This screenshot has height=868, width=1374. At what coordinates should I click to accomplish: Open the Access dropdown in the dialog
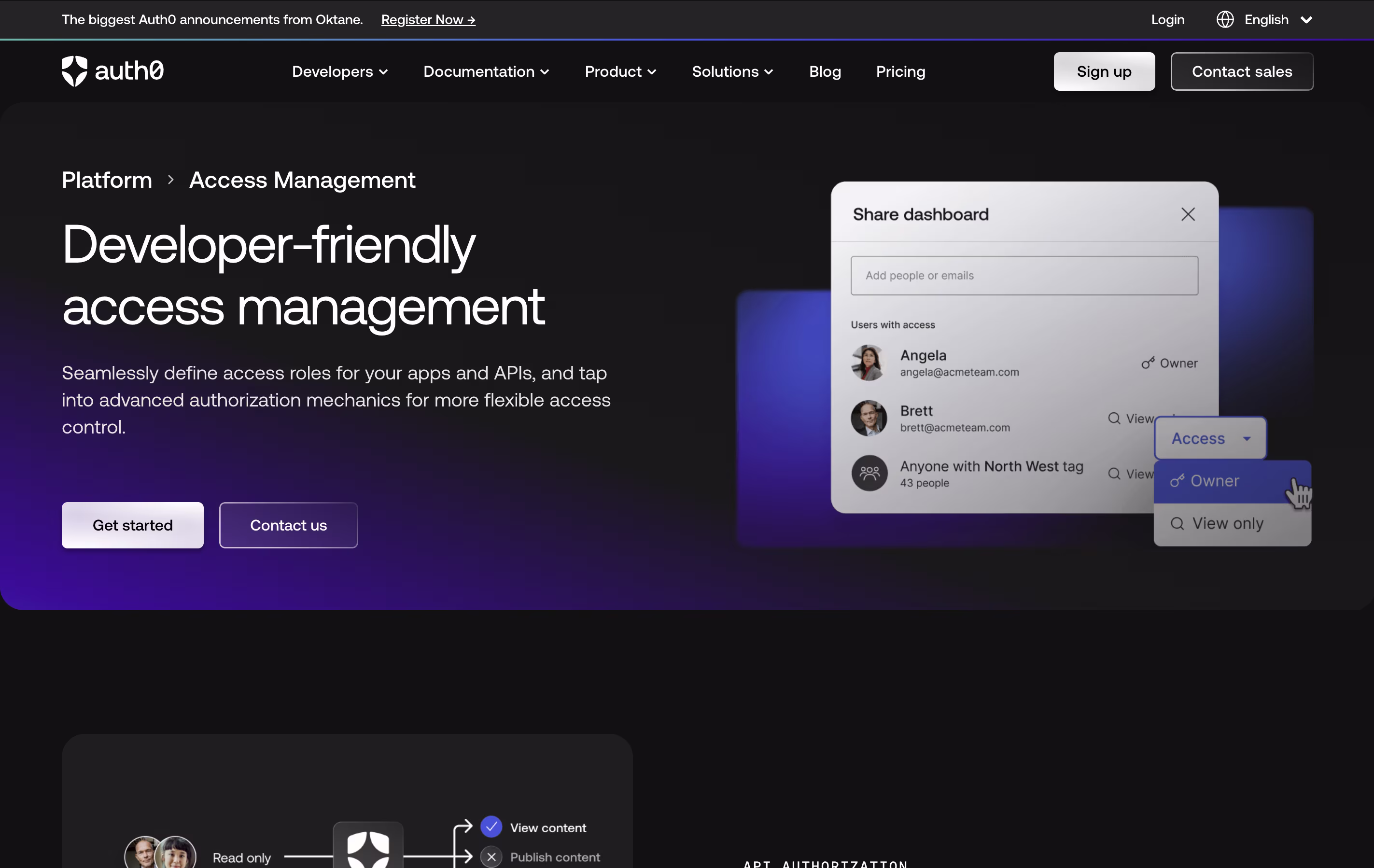click(1210, 438)
